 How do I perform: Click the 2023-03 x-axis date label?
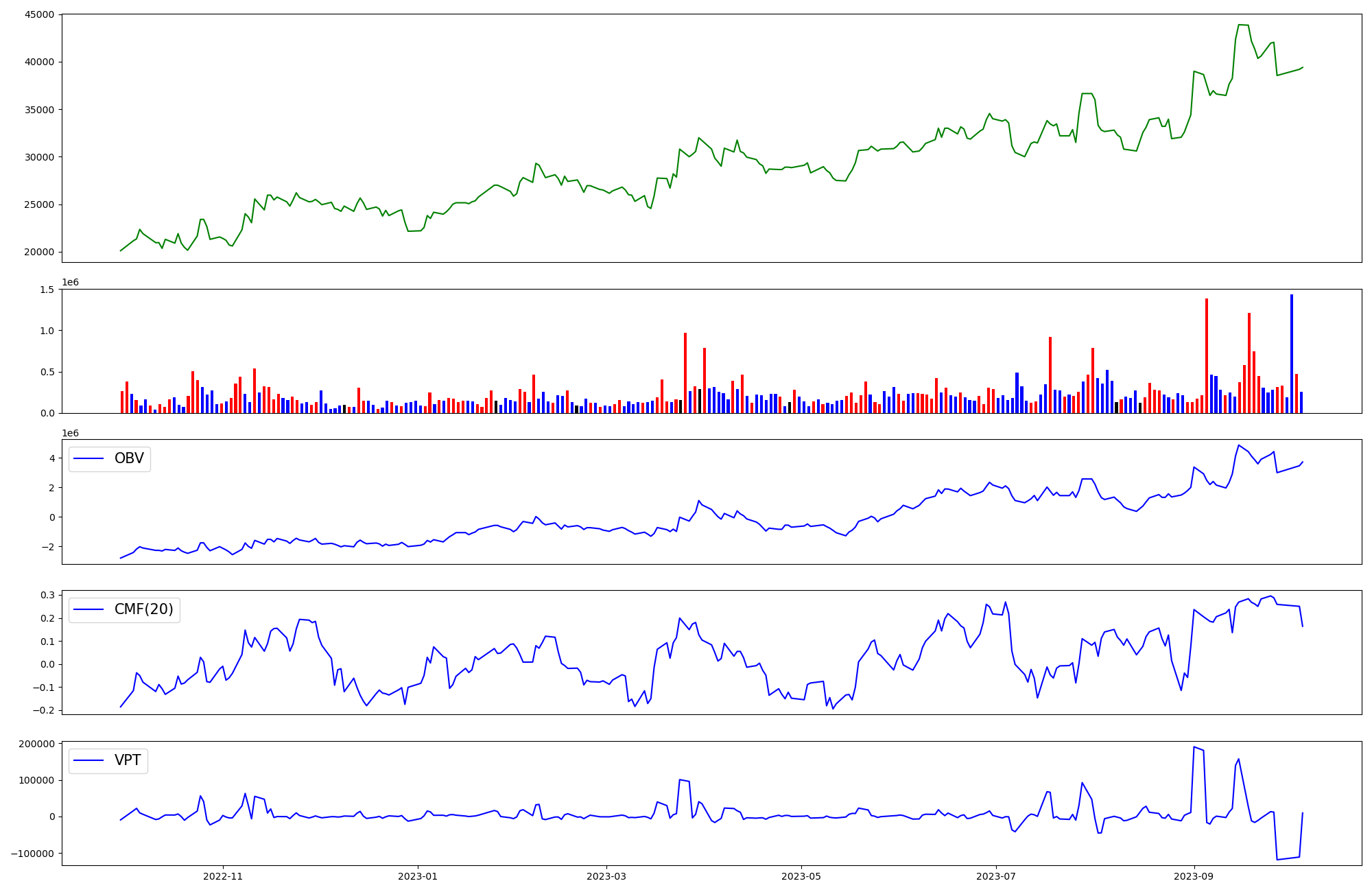tap(606, 876)
